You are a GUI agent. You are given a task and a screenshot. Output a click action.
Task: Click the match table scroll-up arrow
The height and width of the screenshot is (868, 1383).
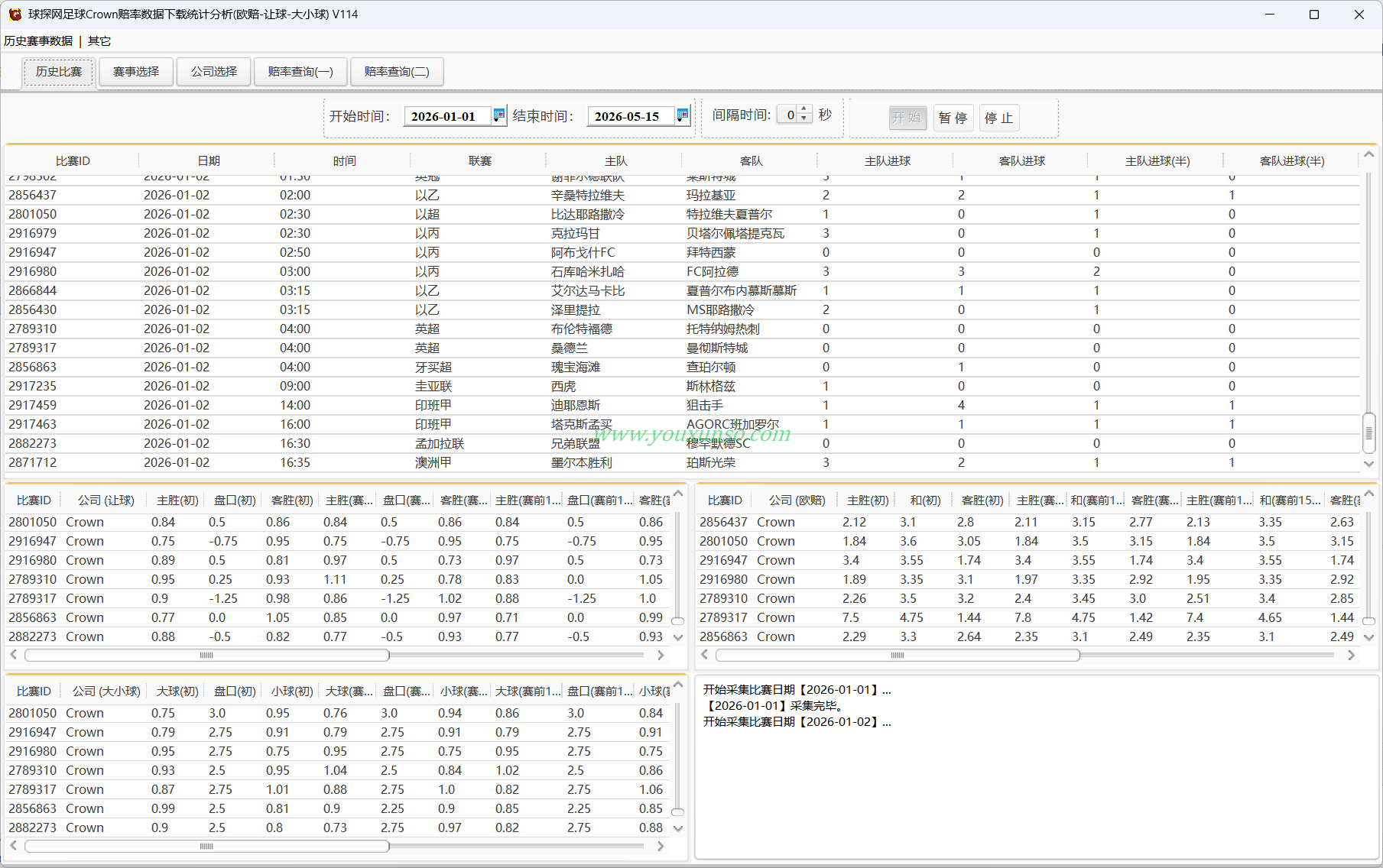tap(1368, 154)
